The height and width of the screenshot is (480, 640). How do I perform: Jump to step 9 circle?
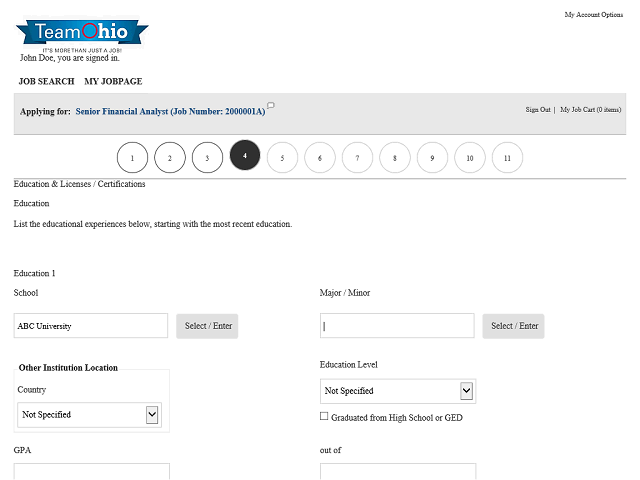coord(432,158)
